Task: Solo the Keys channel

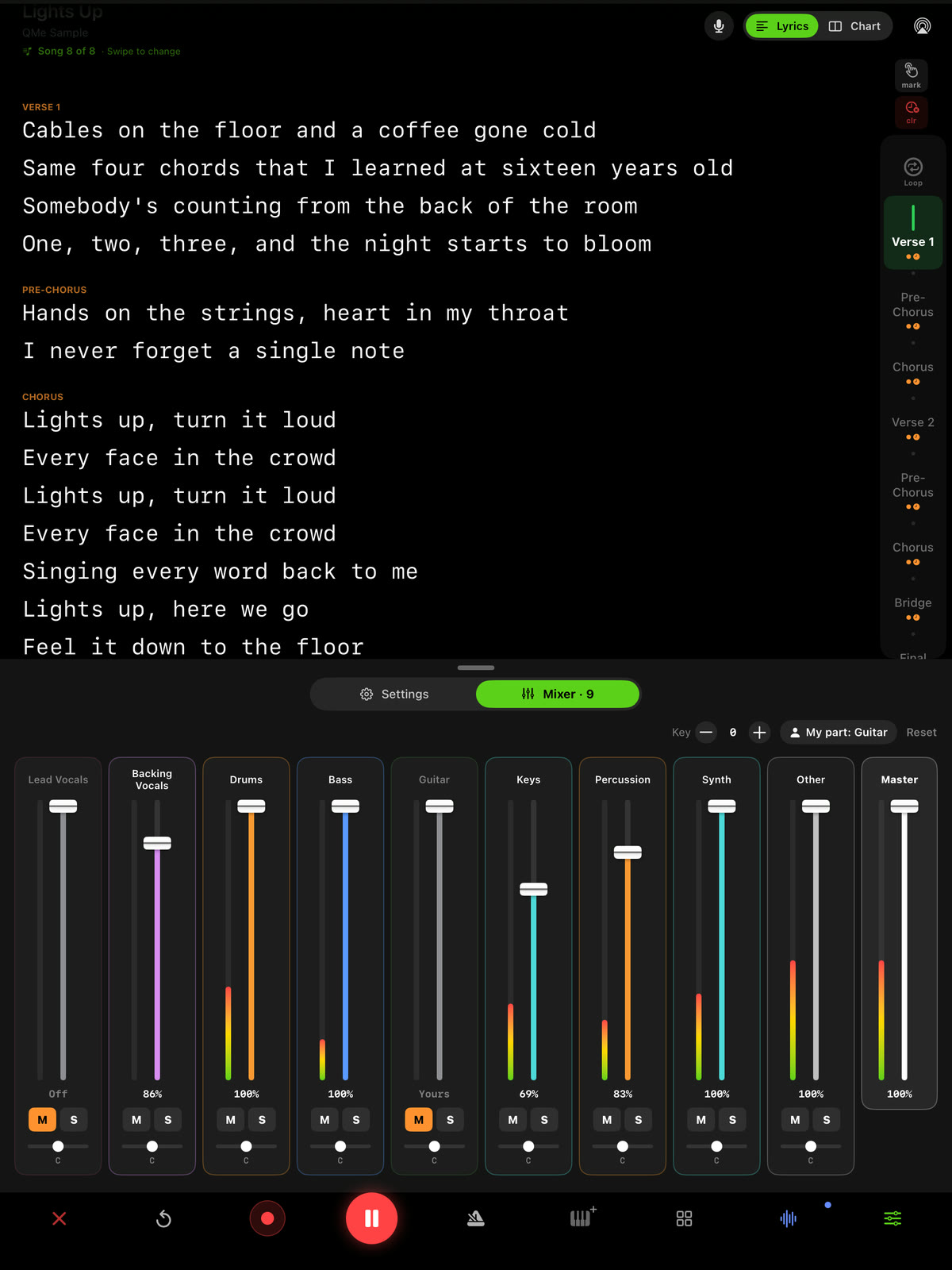Action: (544, 1120)
